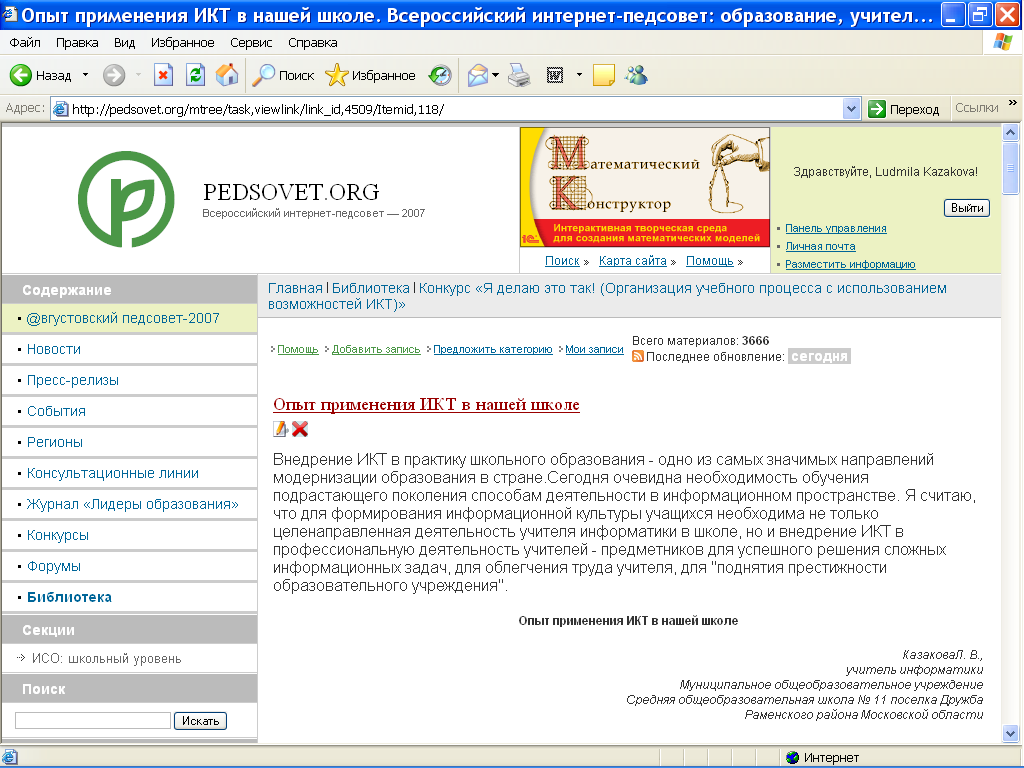Viewport: 1024px width, 768px height.
Task: Click the green Переход go arrow button
Action: [x=904, y=109]
